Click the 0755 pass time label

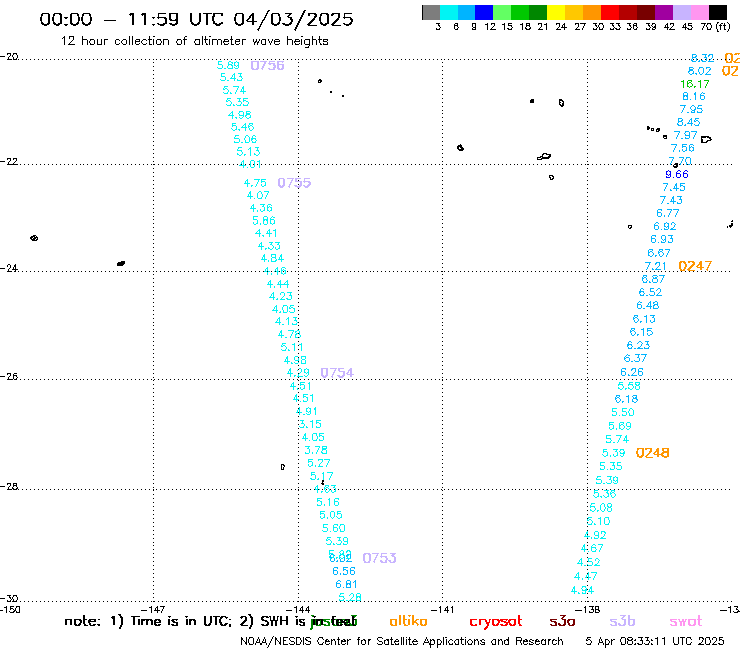[x=294, y=183]
